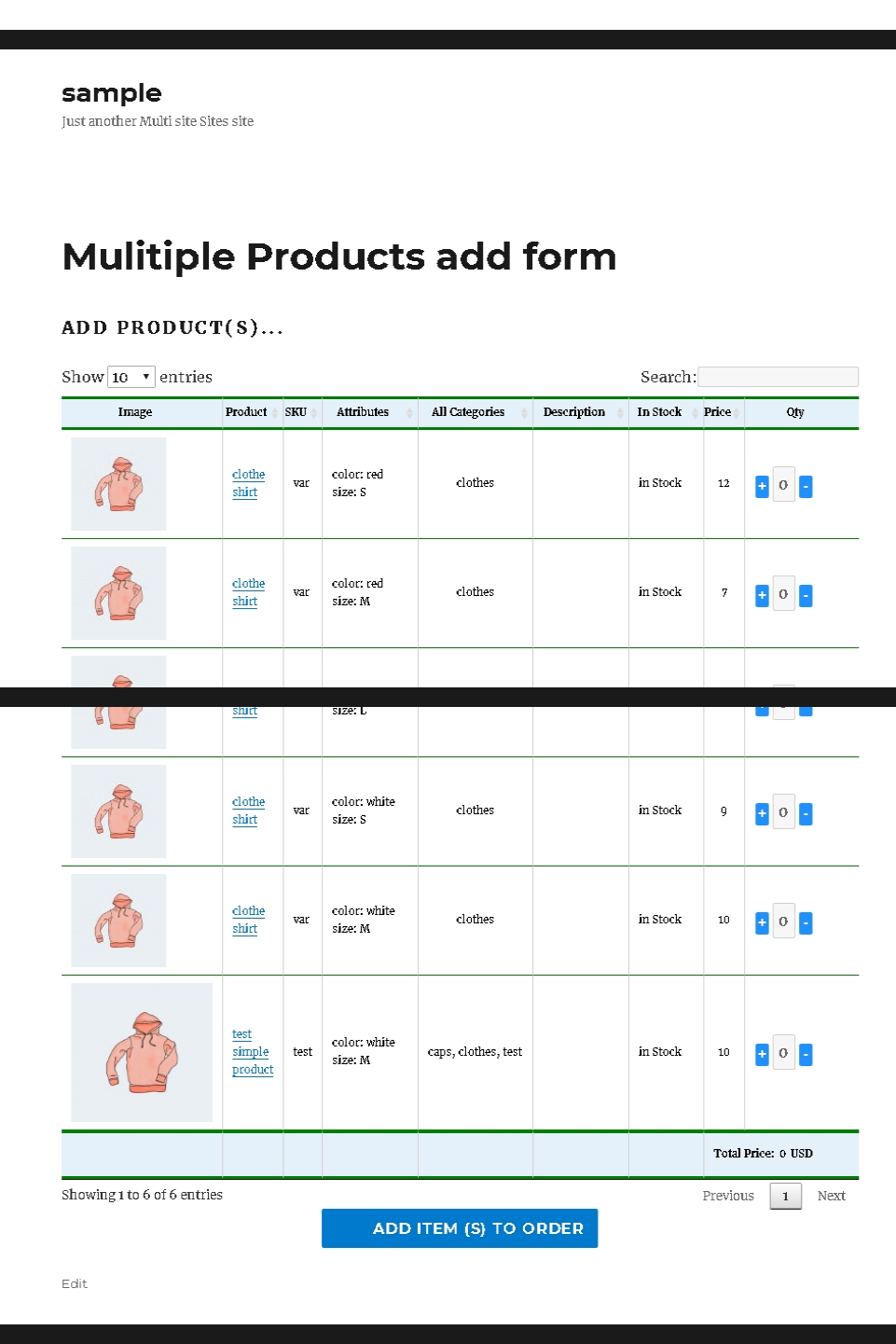Open the Show entries count dropdown
This screenshot has width=896, height=1344.
pyautogui.click(x=131, y=377)
